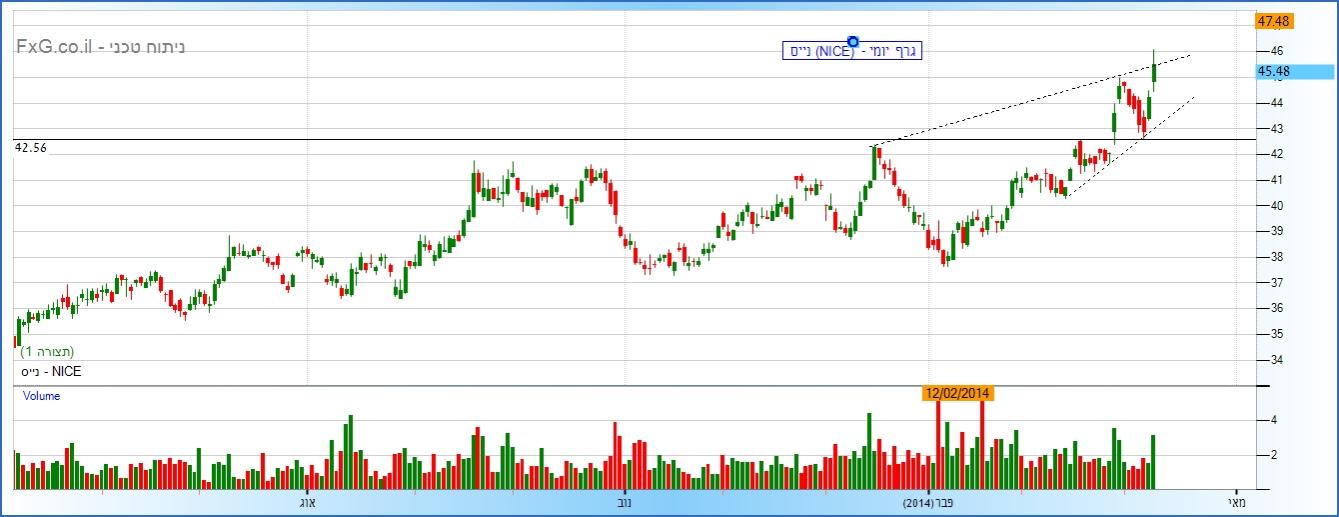Click the FxG.co.il technical analysis watermark
The image size is (1339, 517).
(x=100, y=46)
